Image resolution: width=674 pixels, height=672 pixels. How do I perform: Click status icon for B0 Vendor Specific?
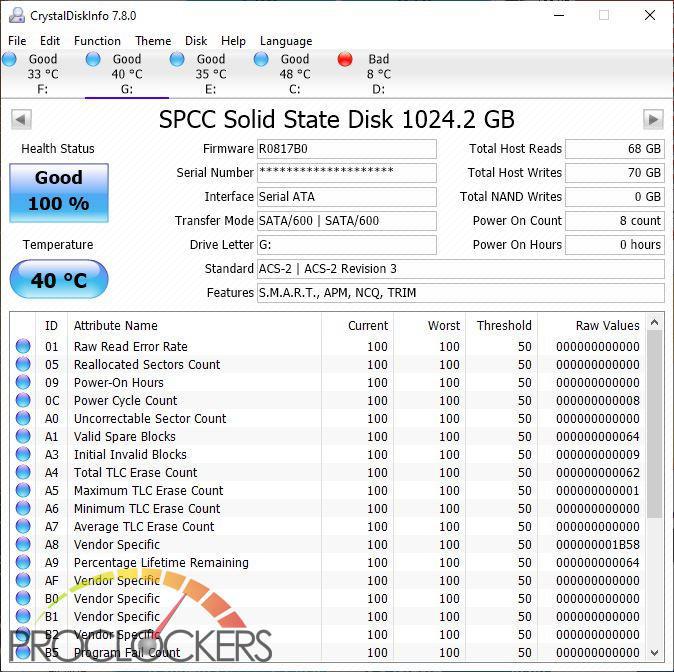pos(23,598)
